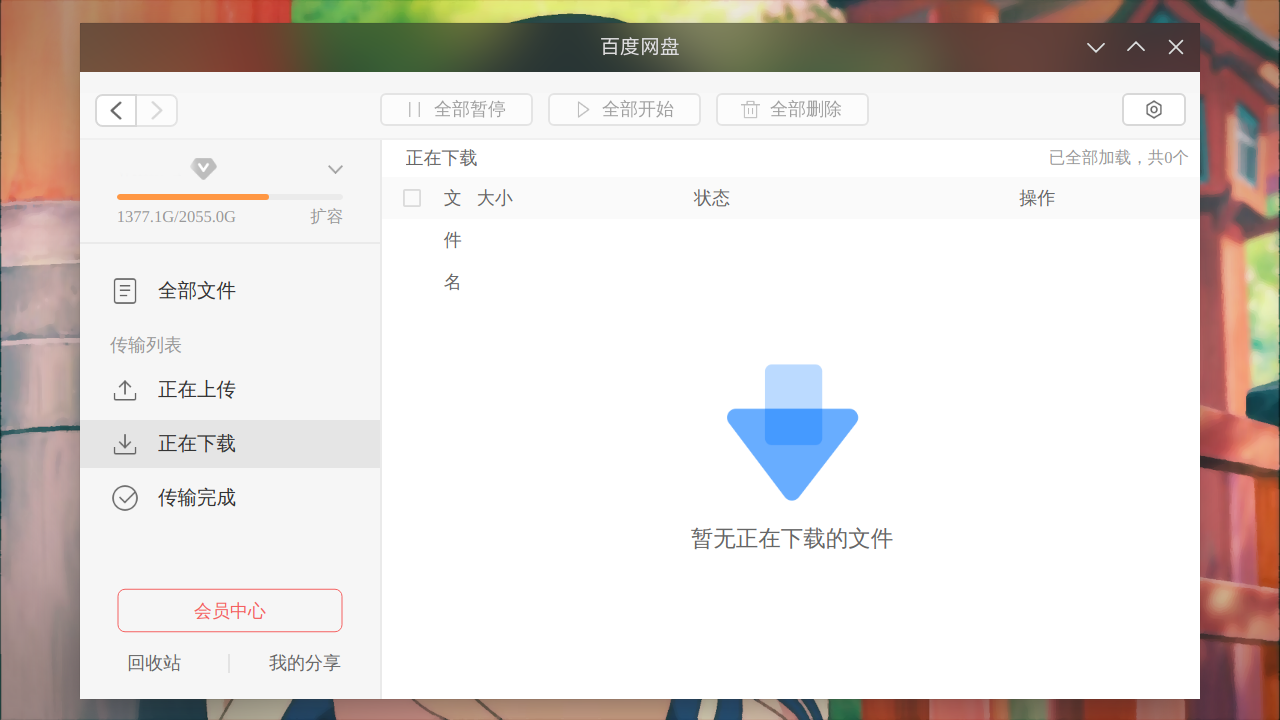Expand the account dropdown chevron
The height and width of the screenshot is (720, 1280).
336,169
